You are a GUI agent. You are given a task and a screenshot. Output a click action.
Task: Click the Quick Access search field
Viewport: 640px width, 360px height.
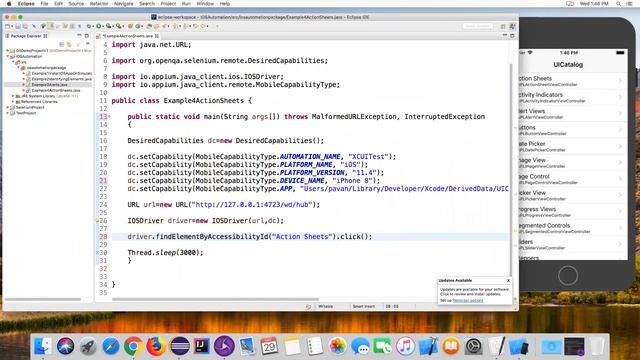tap(477, 26)
